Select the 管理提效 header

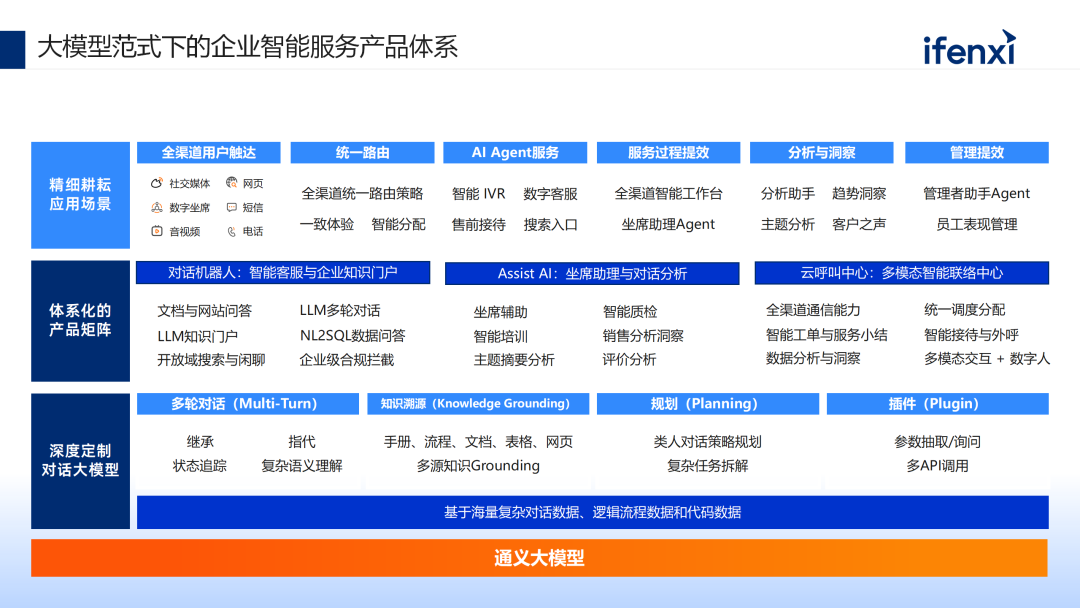[x=977, y=153]
